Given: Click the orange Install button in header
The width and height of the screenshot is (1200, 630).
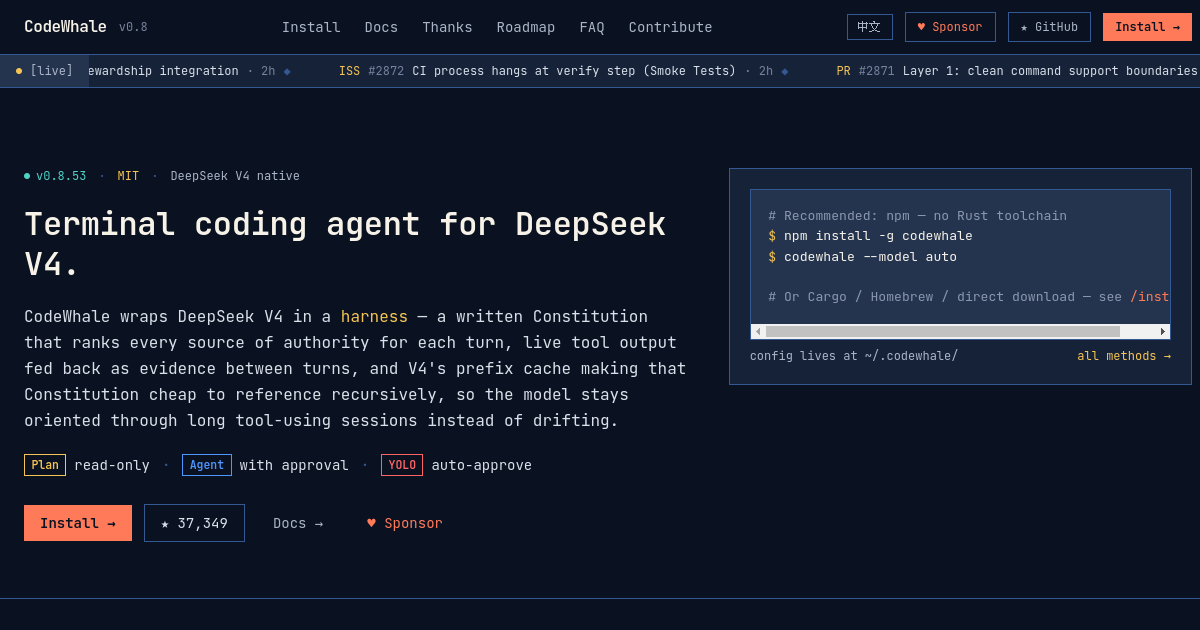Looking at the screenshot, I should click(1147, 27).
